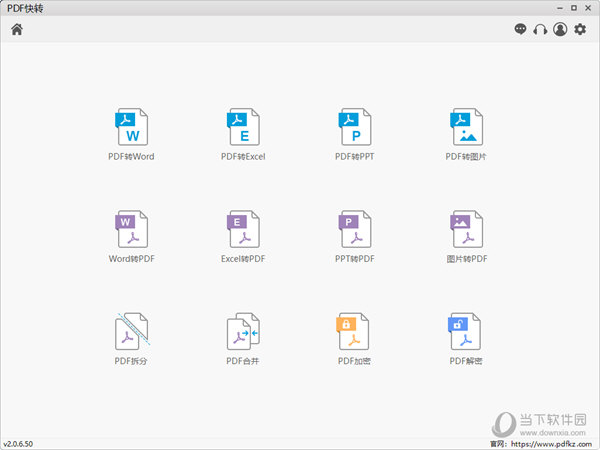
Task: Open the Word转PDF converter icon
Action: [131, 229]
